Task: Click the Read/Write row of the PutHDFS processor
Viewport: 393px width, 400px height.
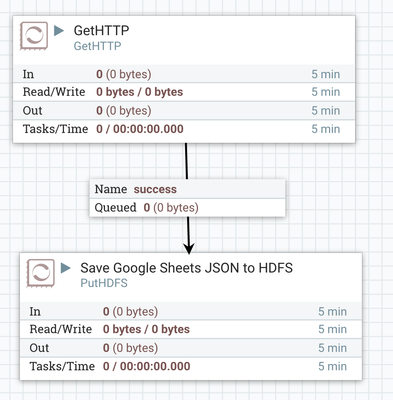Action: point(191,329)
